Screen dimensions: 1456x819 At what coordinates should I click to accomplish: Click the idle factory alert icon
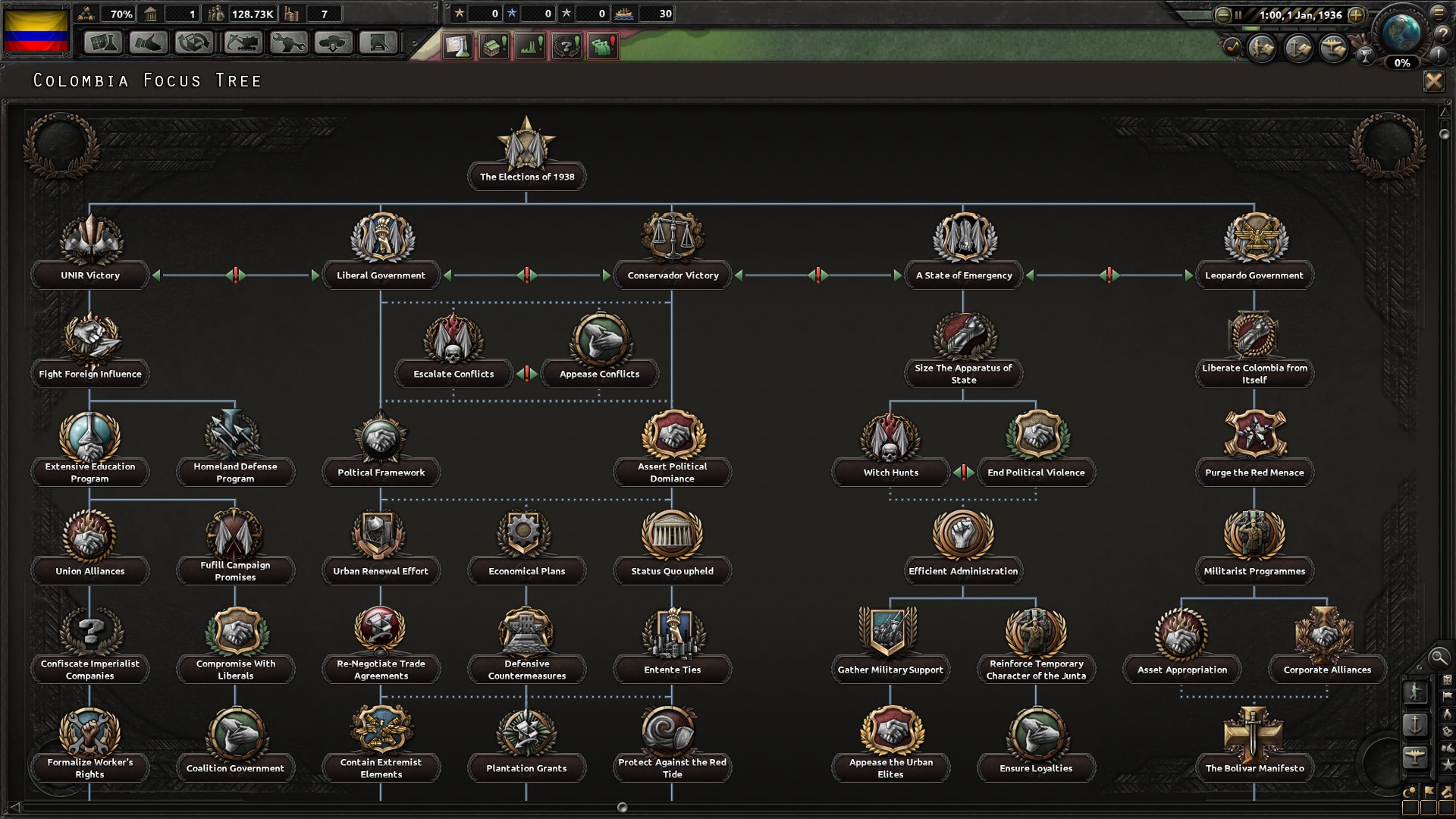[494, 46]
